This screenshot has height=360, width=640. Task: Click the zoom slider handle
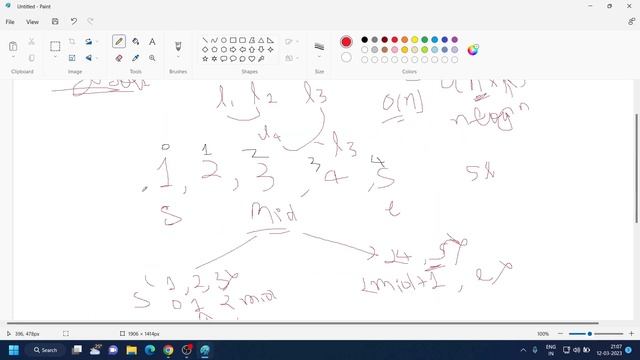tap(589, 333)
